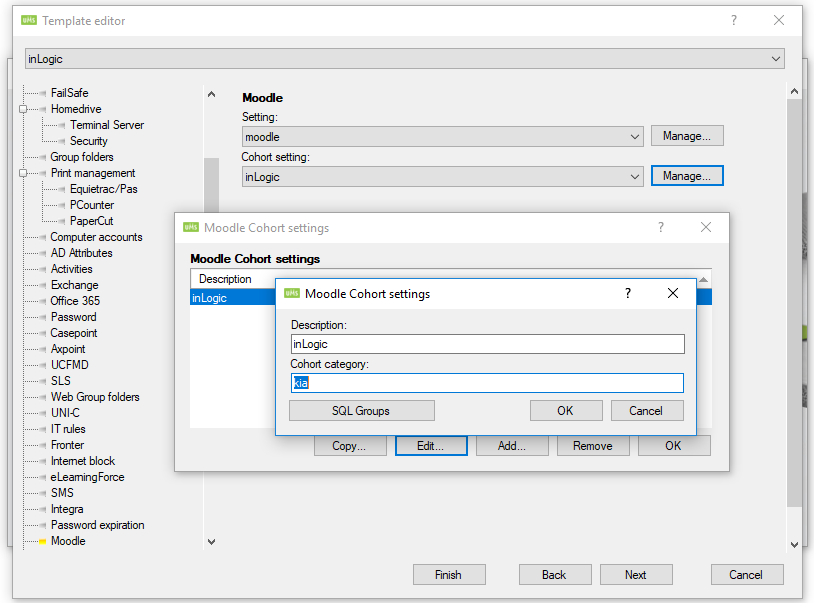Click into the Description text field
The image size is (814, 603).
point(487,344)
